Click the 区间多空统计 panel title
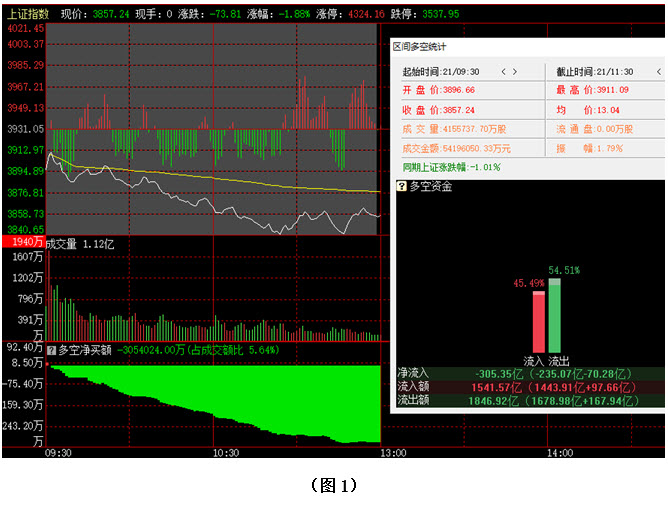Screen dimensions: 668x512 (418, 47)
